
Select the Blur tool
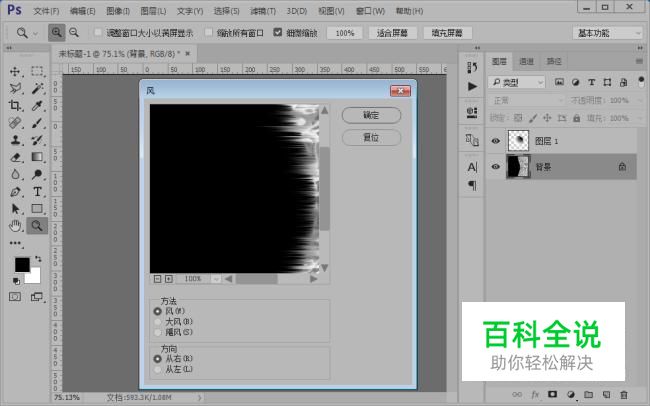(x=15, y=174)
